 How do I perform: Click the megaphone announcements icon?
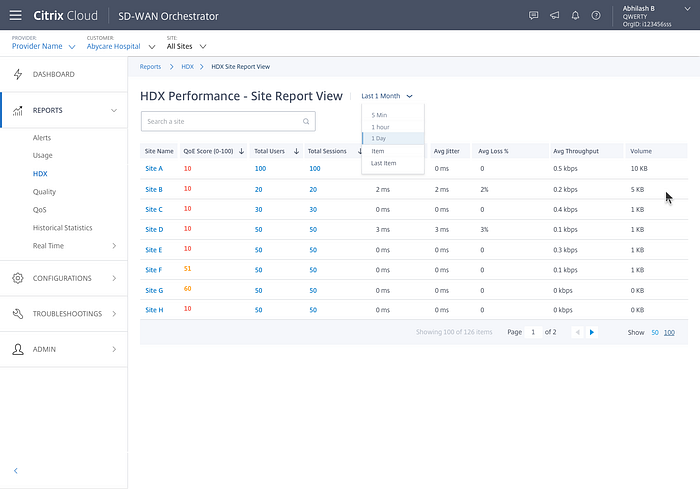click(x=554, y=15)
